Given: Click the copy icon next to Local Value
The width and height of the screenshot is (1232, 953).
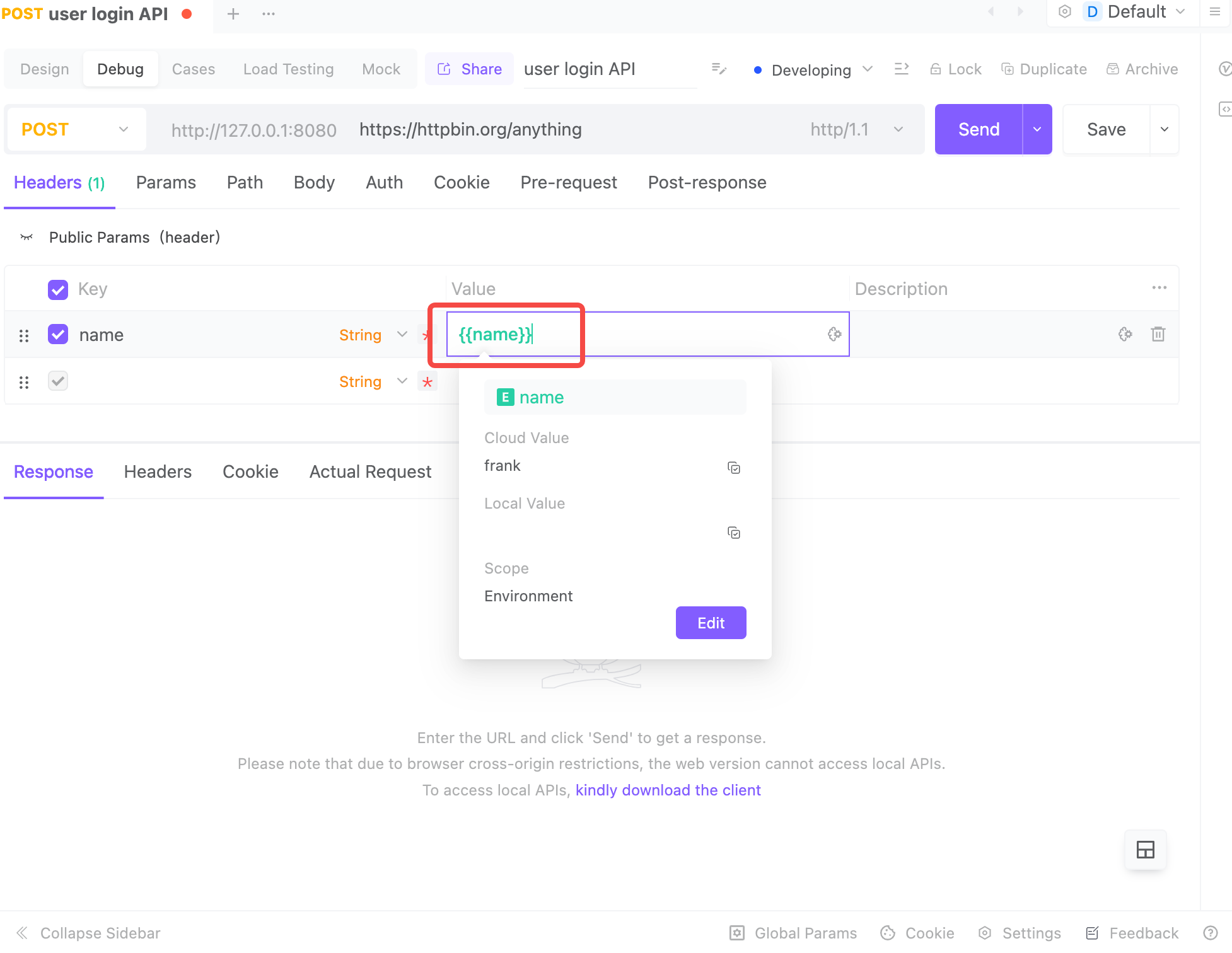Looking at the screenshot, I should [734, 533].
